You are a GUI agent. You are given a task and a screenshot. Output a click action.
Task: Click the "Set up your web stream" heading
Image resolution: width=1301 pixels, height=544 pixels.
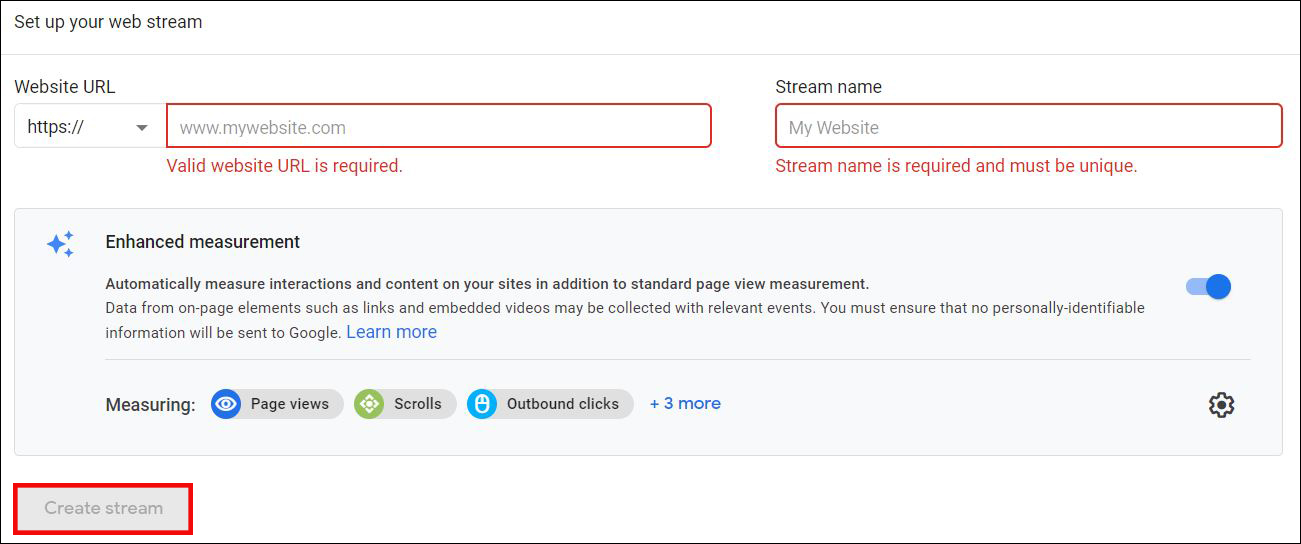click(108, 22)
